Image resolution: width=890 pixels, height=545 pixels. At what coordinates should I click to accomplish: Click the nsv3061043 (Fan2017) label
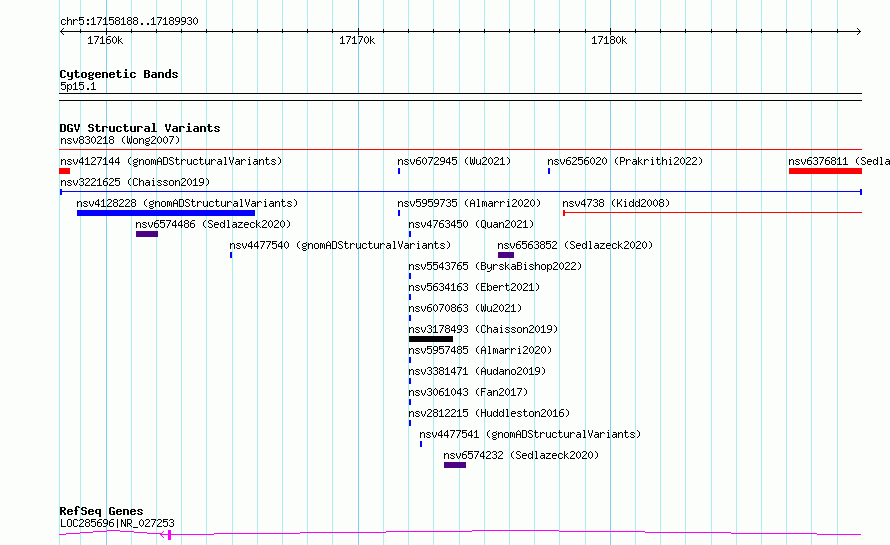click(x=468, y=392)
